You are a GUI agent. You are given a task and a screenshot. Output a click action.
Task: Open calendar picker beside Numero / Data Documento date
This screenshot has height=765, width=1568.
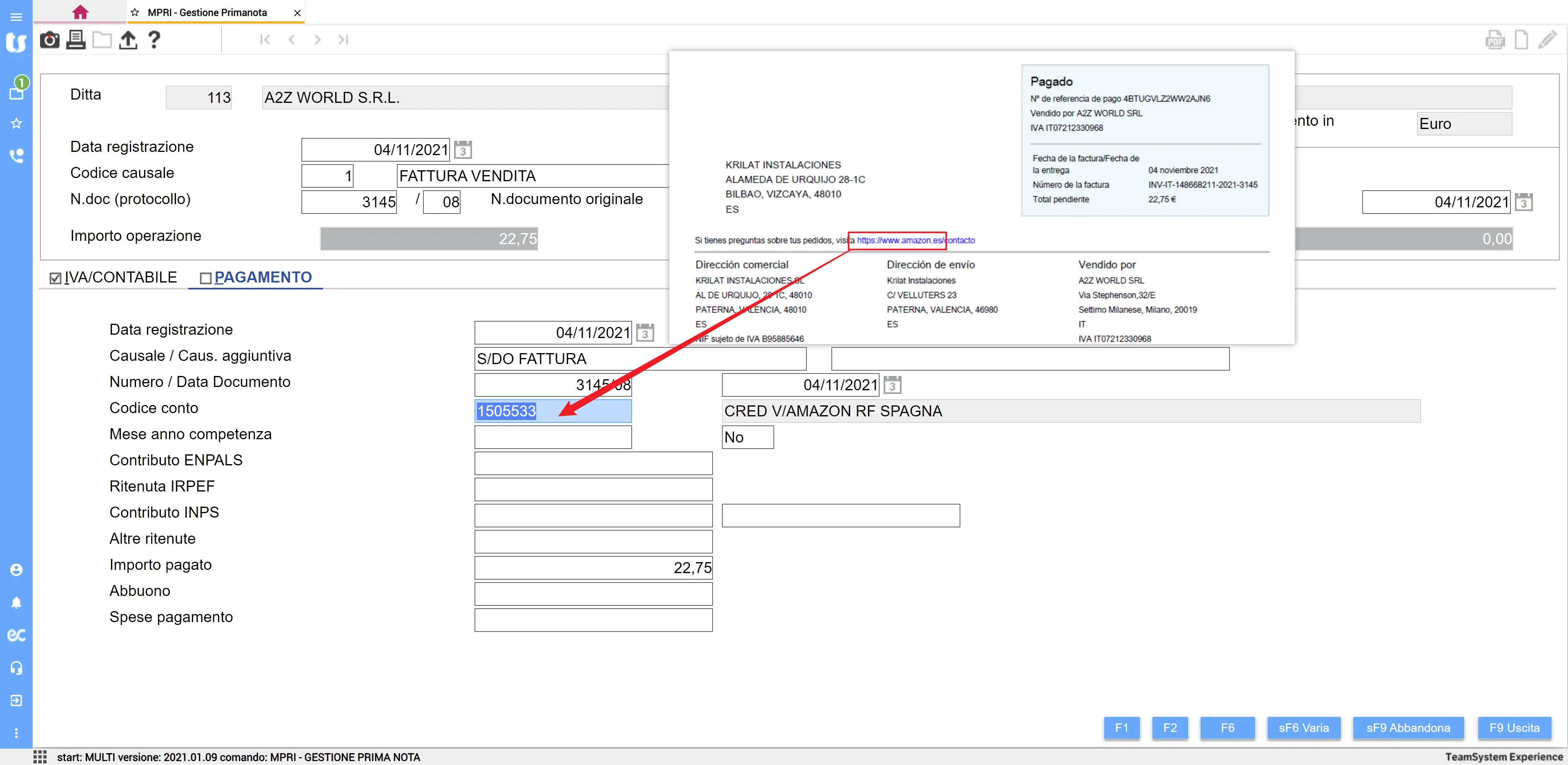pyautogui.click(x=892, y=385)
